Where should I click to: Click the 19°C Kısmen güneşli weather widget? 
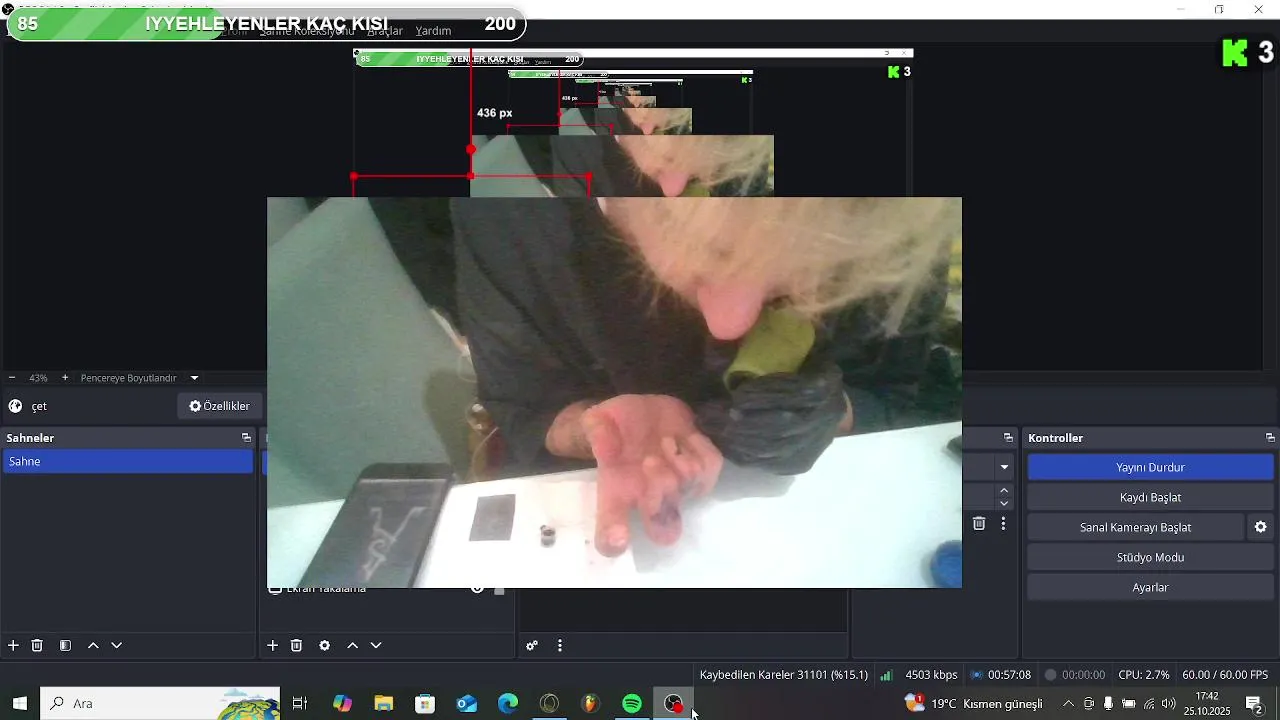click(973, 704)
